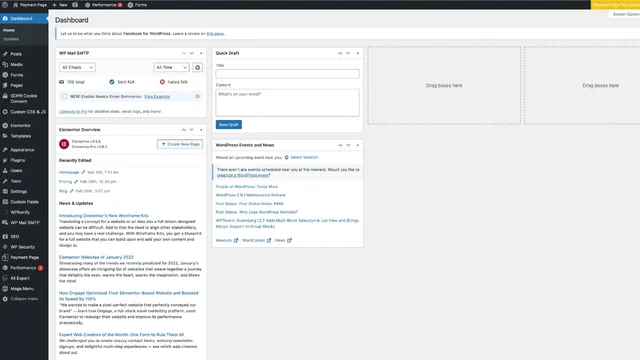Screen dimensions: 640x360
Task: Collapse the admin sidebar menu
Action: coord(20,299)
